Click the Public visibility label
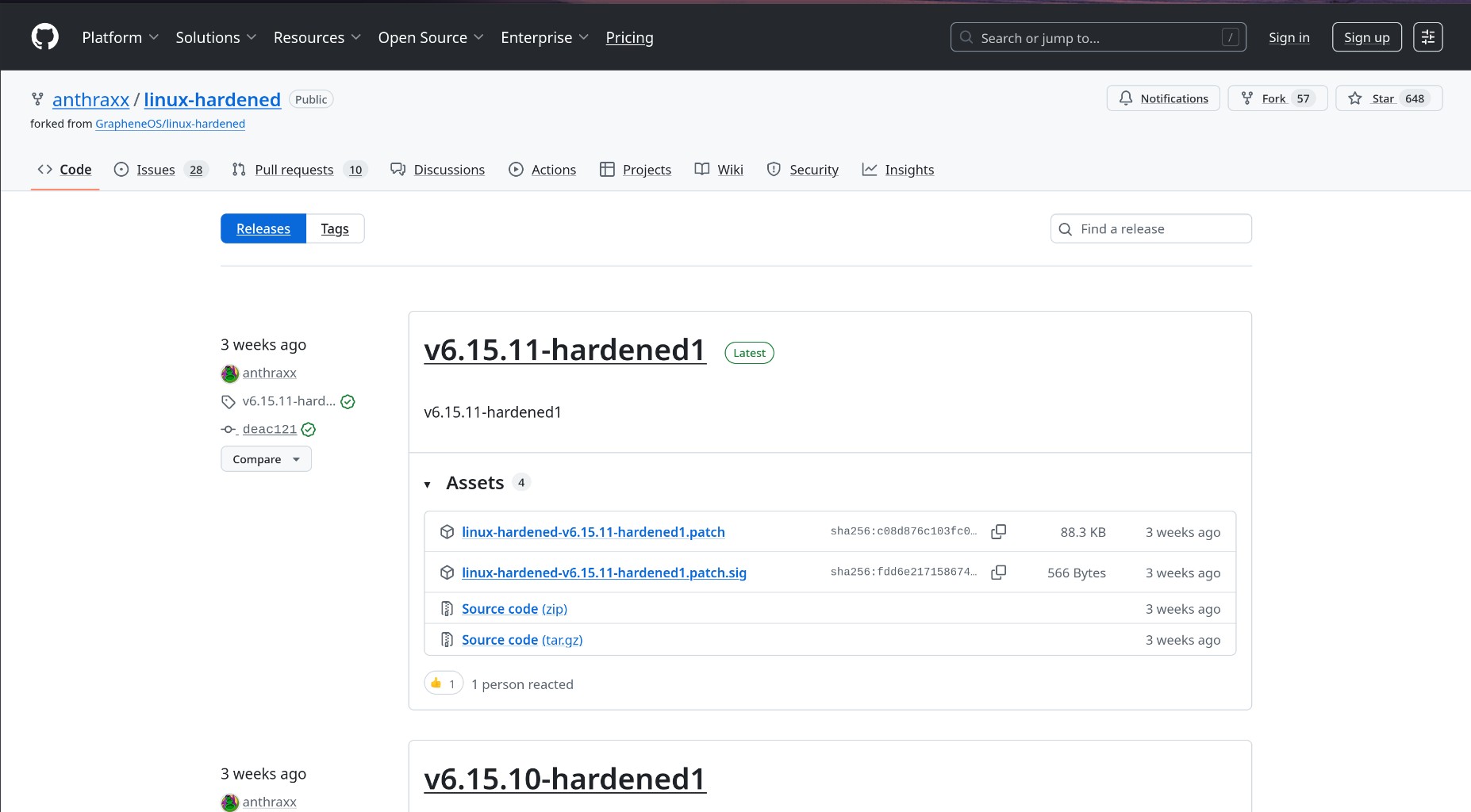Screen dimensions: 1471x812 pyautogui.click(x=311, y=99)
